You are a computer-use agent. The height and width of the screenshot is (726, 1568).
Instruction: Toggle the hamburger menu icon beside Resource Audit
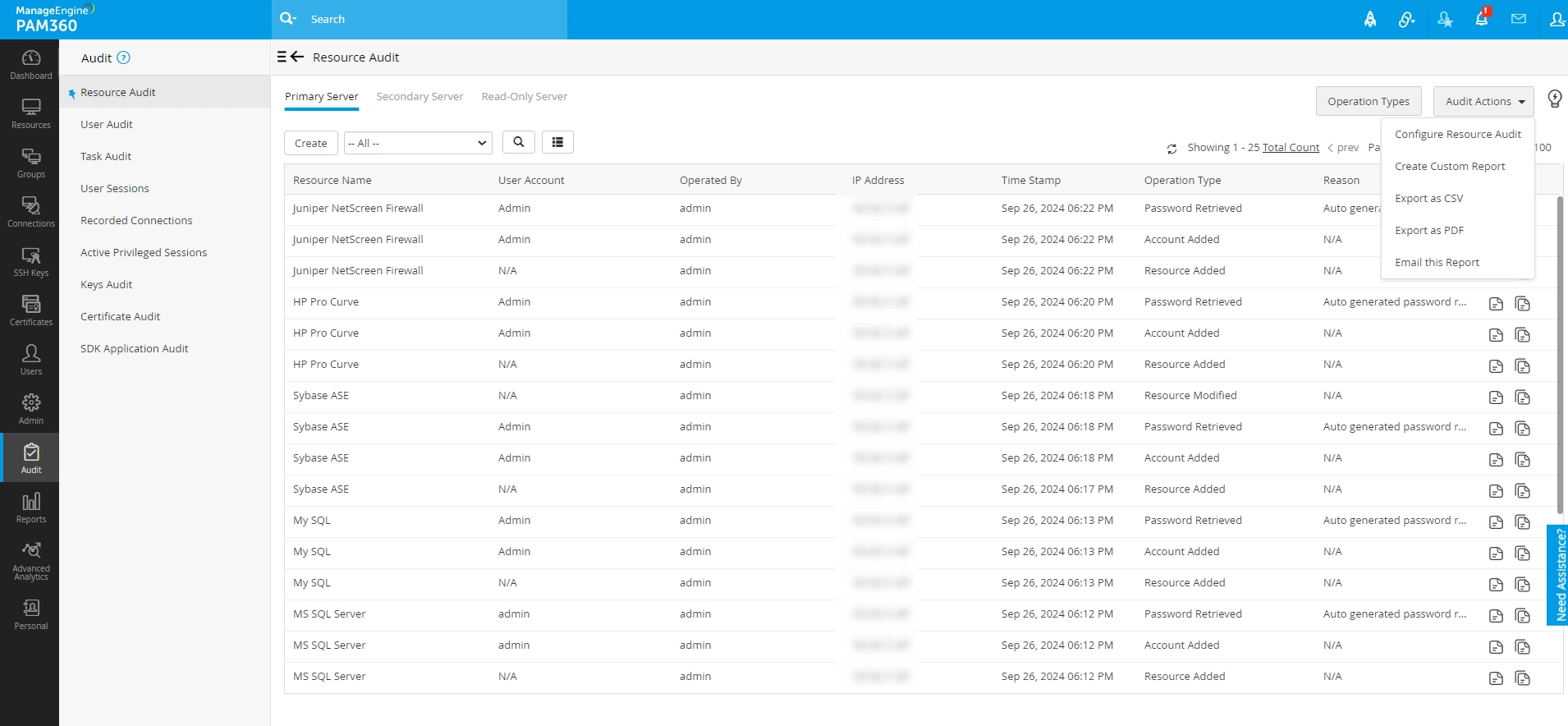[x=282, y=57]
